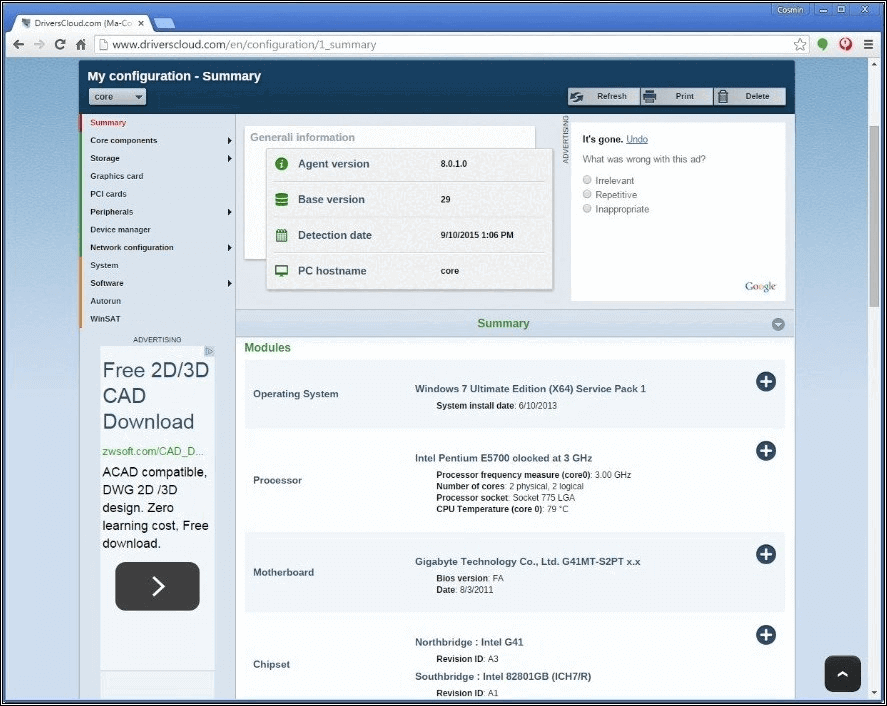Click the Refresh button
This screenshot has width=887, height=706.
[604, 97]
